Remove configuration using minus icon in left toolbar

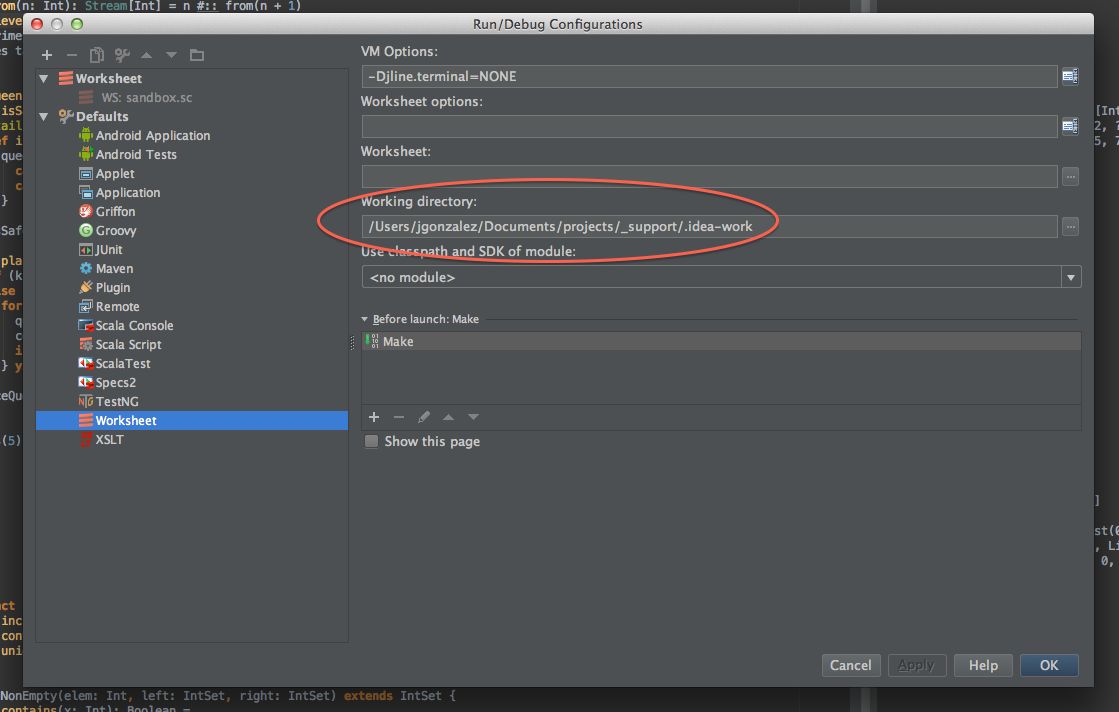pos(71,55)
